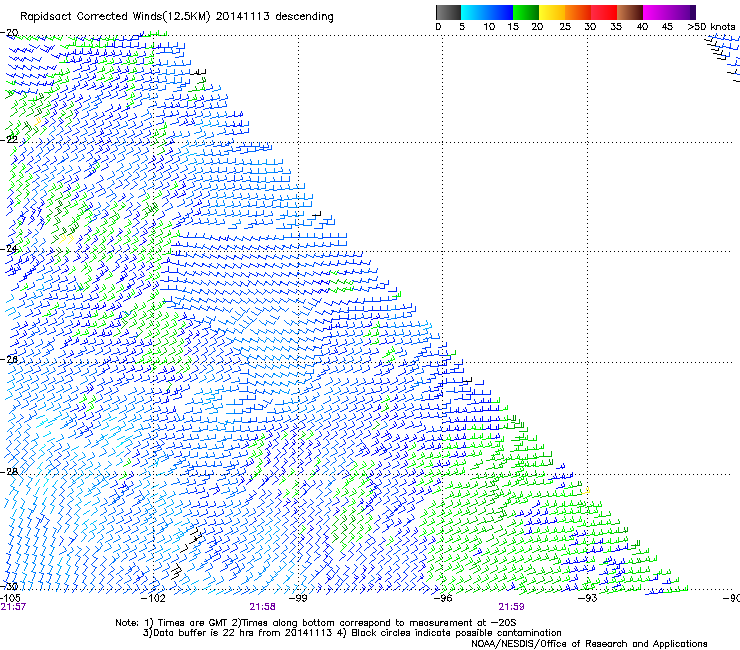The width and height of the screenshot is (740, 650).
Task: Click the blue 10-15 knots legend segment
Action: tap(499, 12)
